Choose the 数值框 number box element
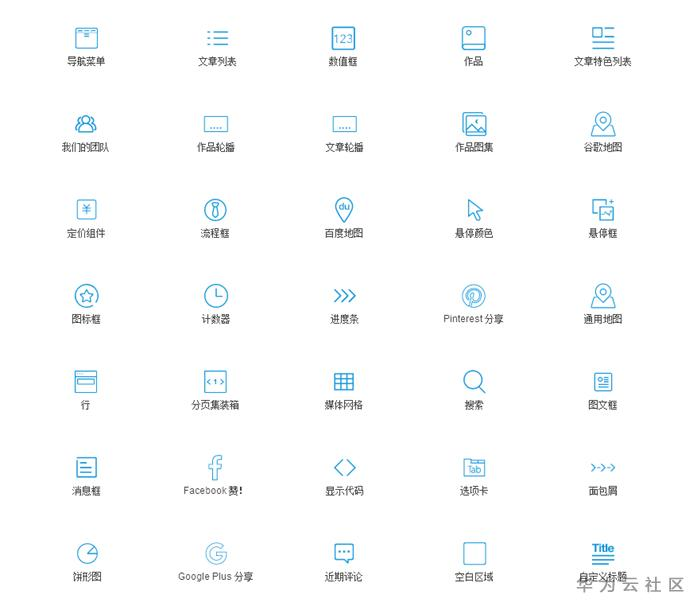 pos(343,38)
